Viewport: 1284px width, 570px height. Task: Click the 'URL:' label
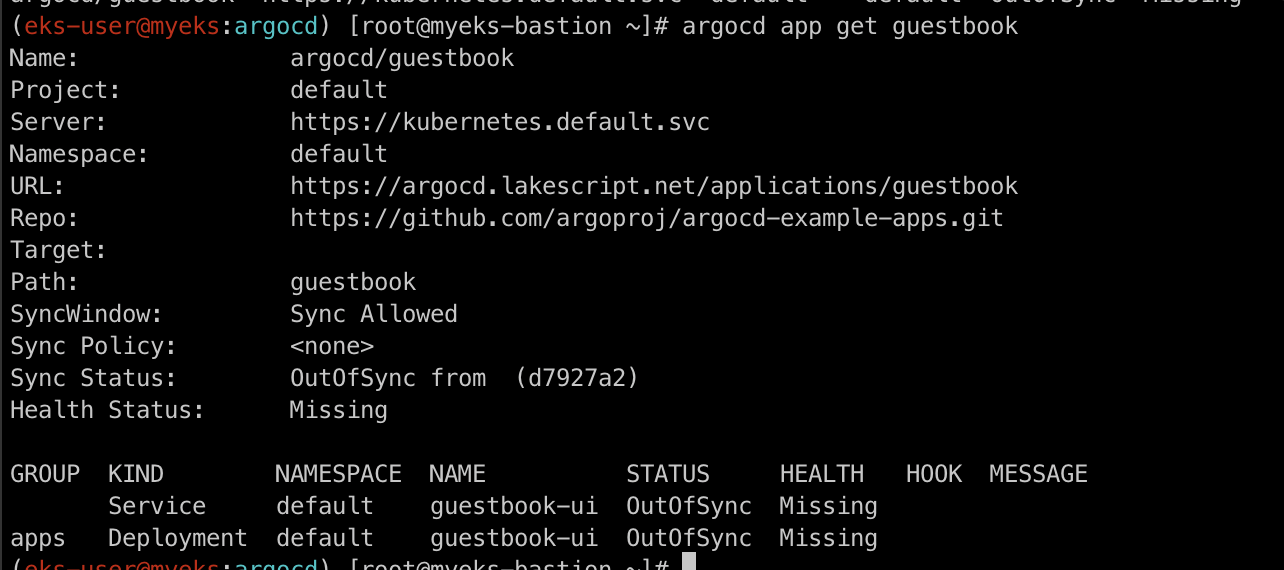(x=37, y=187)
